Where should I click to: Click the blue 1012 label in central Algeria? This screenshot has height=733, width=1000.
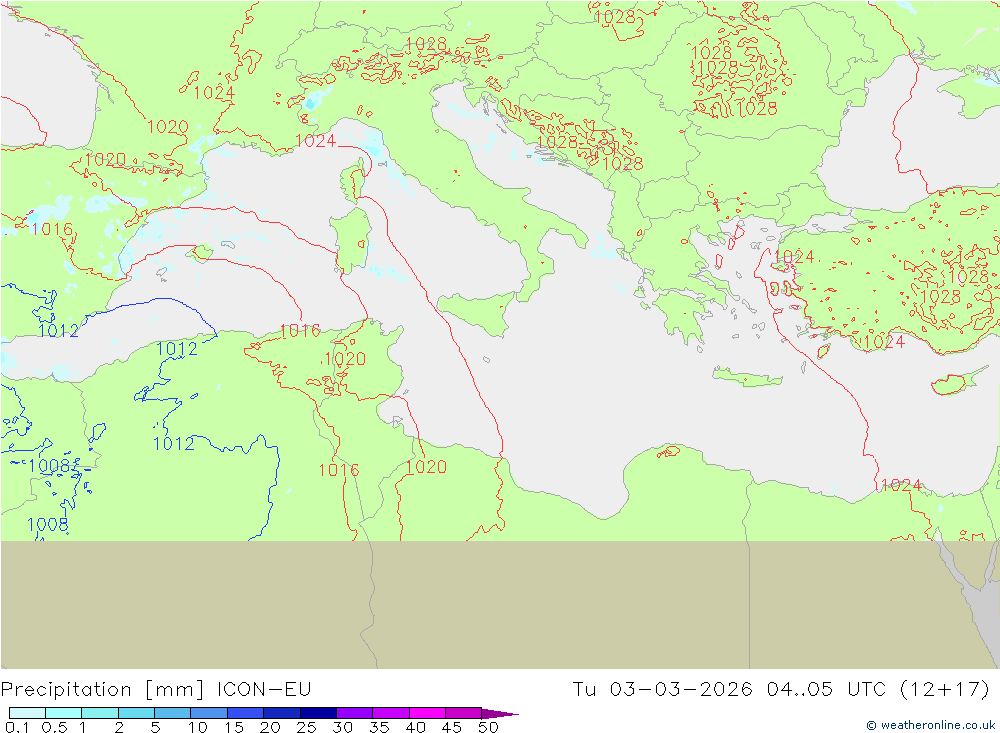click(174, 443)
